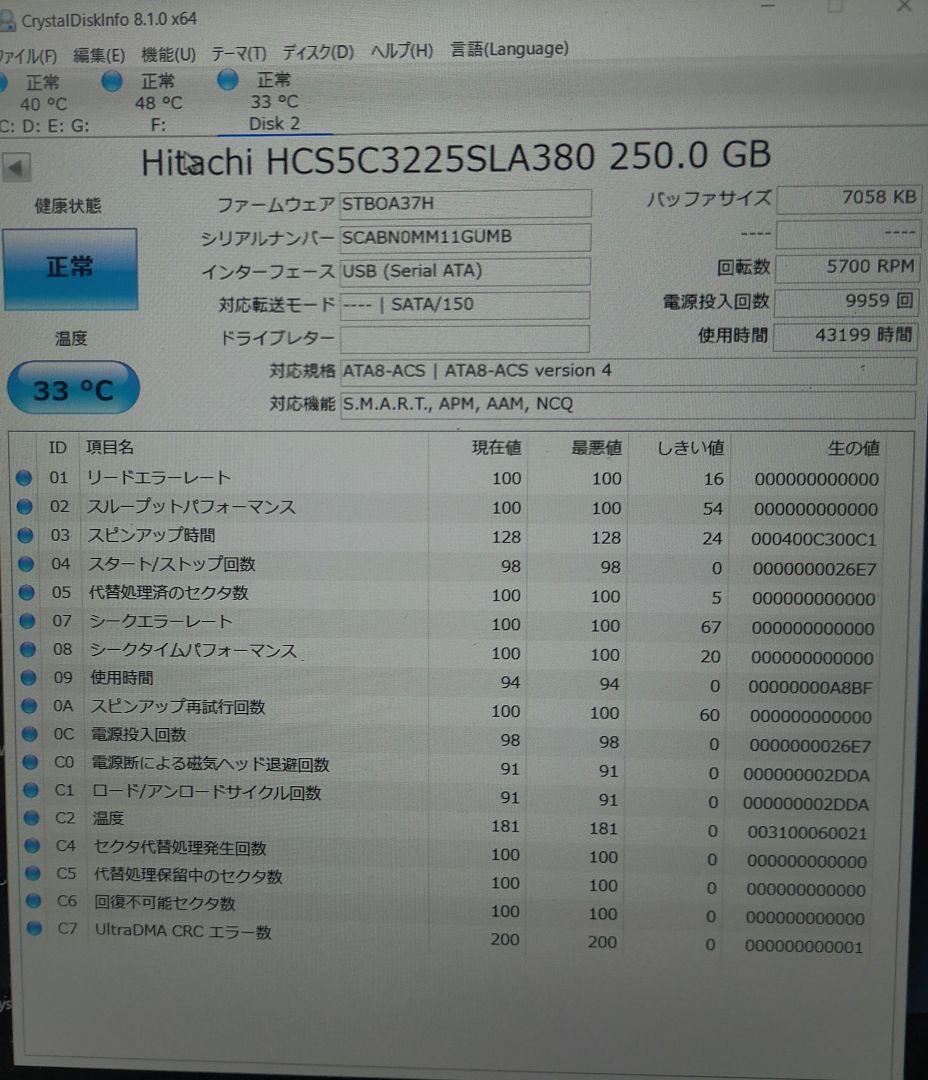Viewport: 928px width, 1080px height.
Task: Click the status dot for row C5
Action: click(33, 873)
